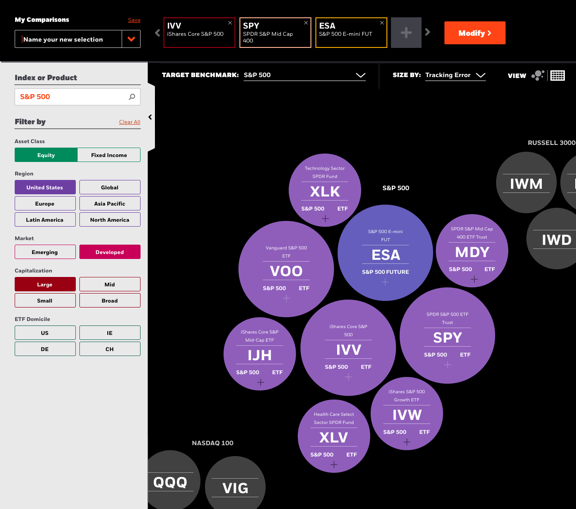The width and height of the screenshot is (576, 509).
Task: Click the Name your new selection field
Action: tap(68, 39)
